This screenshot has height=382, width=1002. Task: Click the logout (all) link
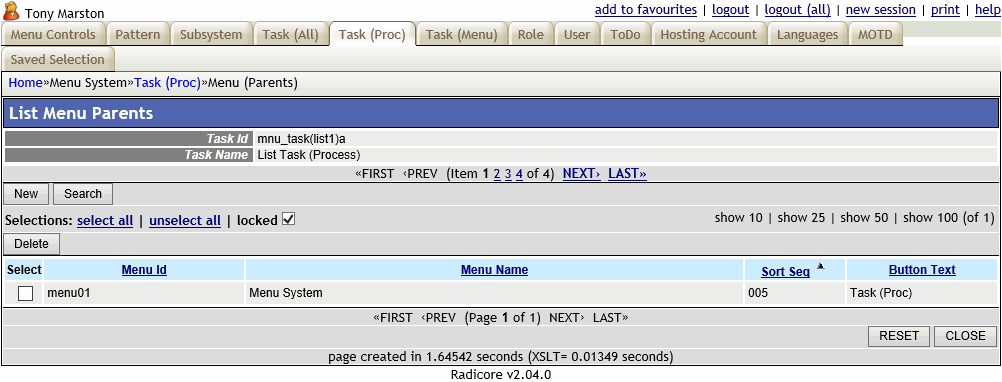[x=798, y=10]
